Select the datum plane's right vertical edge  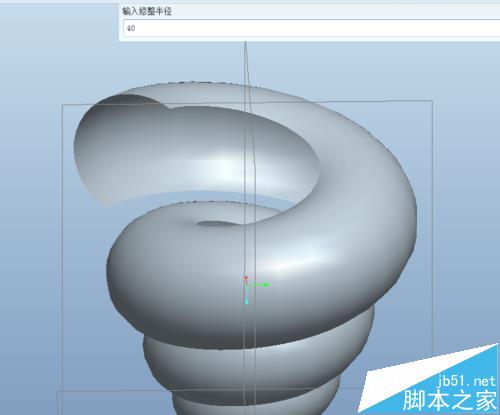432,227
